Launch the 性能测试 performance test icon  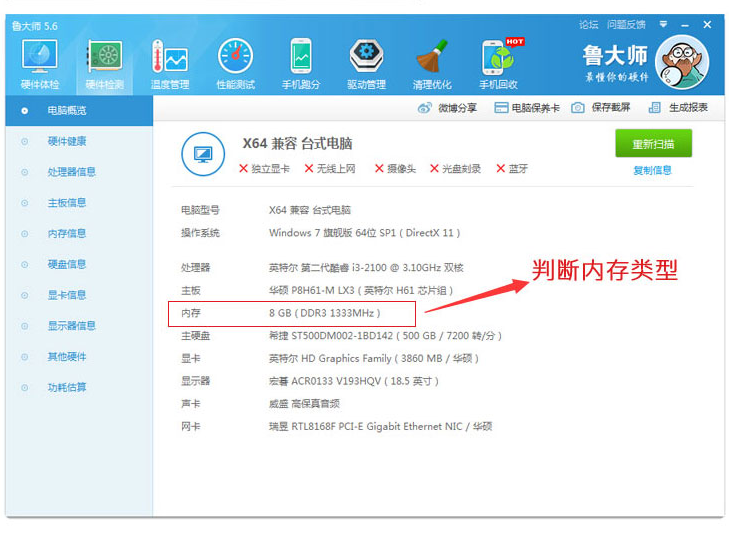235,57
